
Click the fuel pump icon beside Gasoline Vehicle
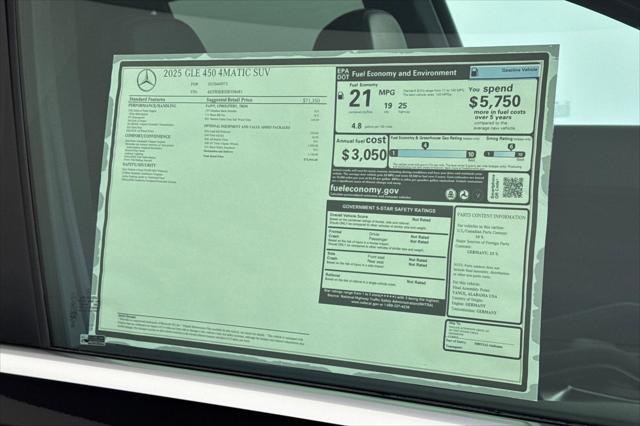tap(474, 72)
